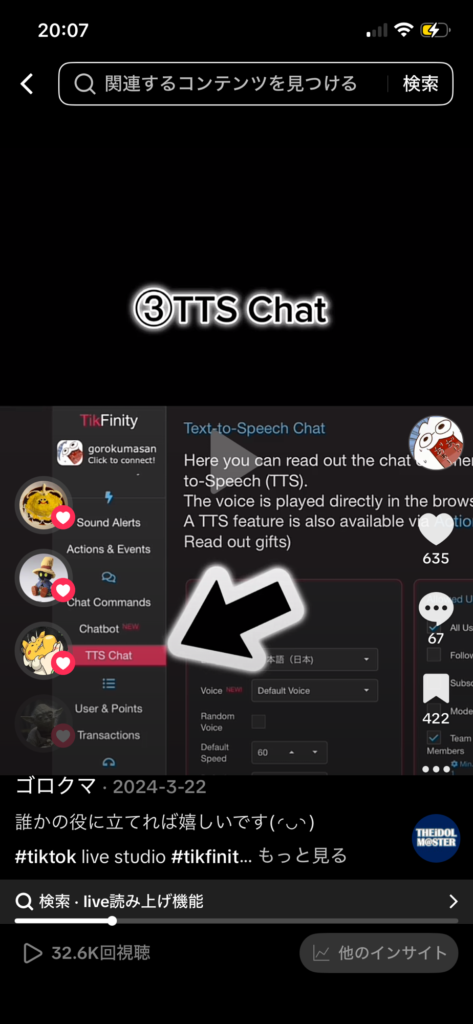Tap the magnifier icon in search field
This screenshot has width=473, height=1024.
(x=84, y=84)
